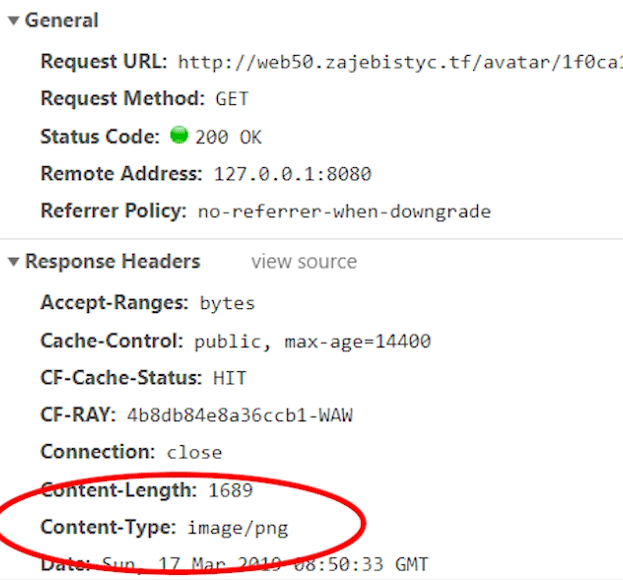Select the Accept-Ranges bytes value
Screen dimensions: 623x580
(x=227, y=303)
